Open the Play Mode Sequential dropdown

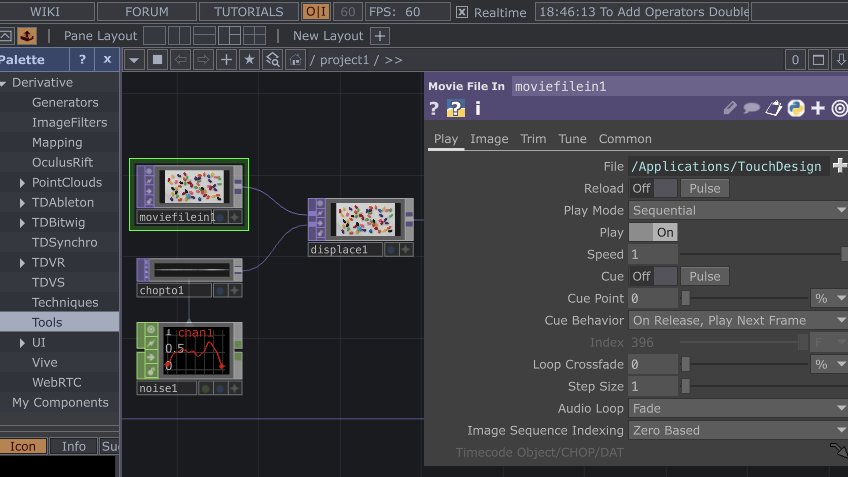pyautogui.click(x=738, y=210)
